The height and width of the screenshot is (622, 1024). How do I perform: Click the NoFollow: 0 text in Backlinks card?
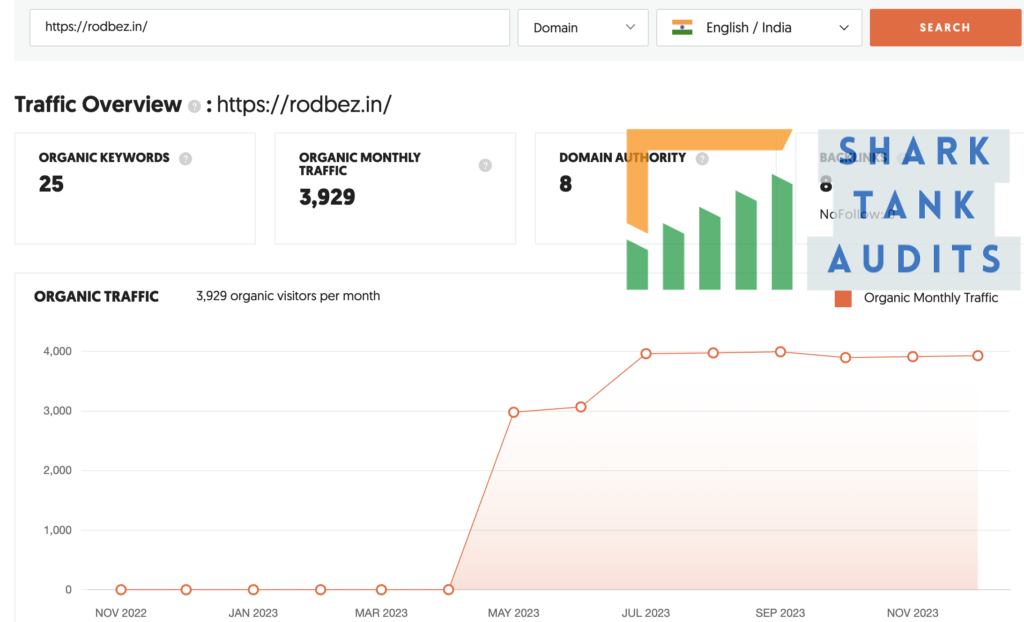tap(855, 214)
